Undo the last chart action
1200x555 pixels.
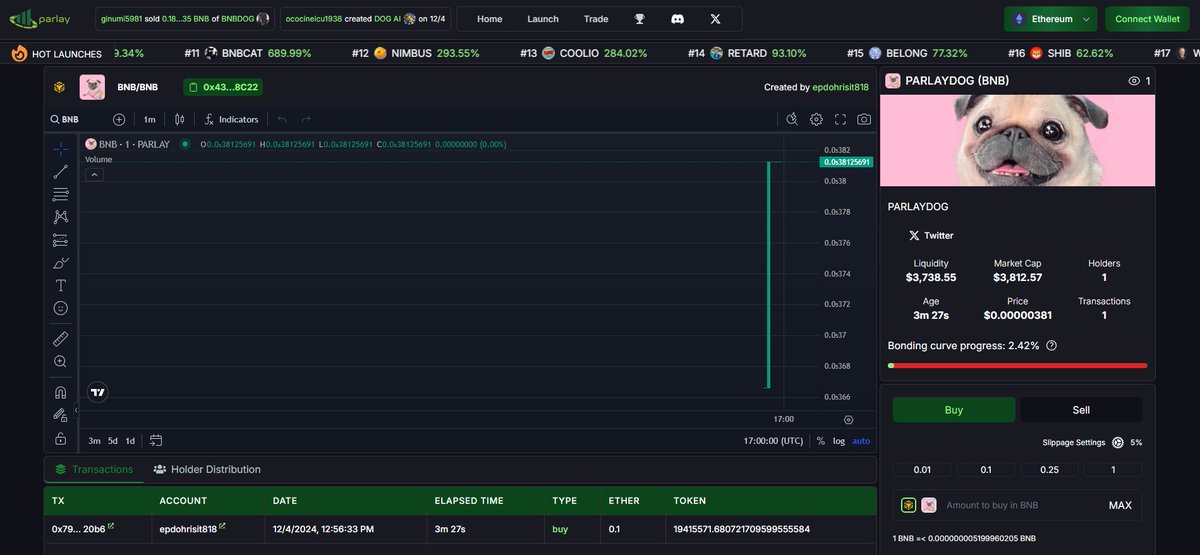pos(283,119)
